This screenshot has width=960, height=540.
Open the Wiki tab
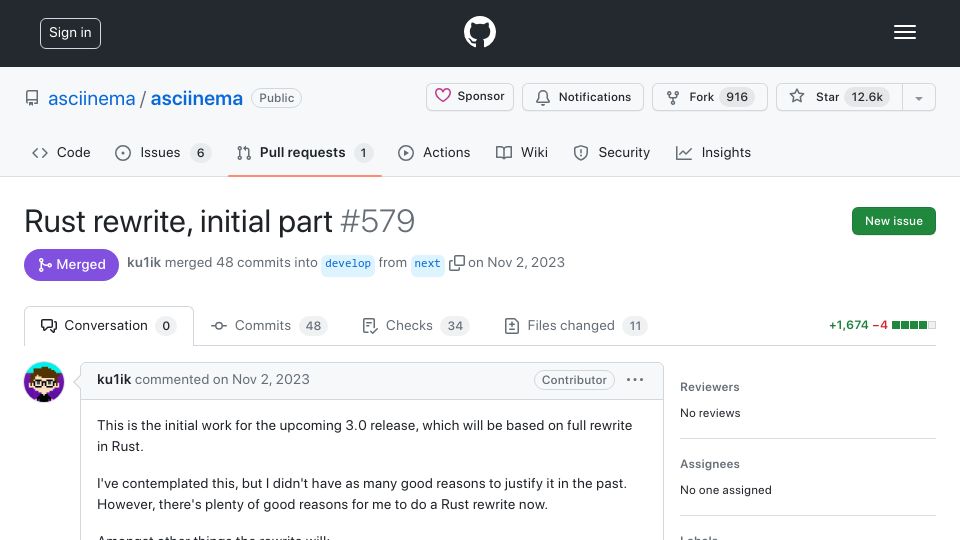522,152
